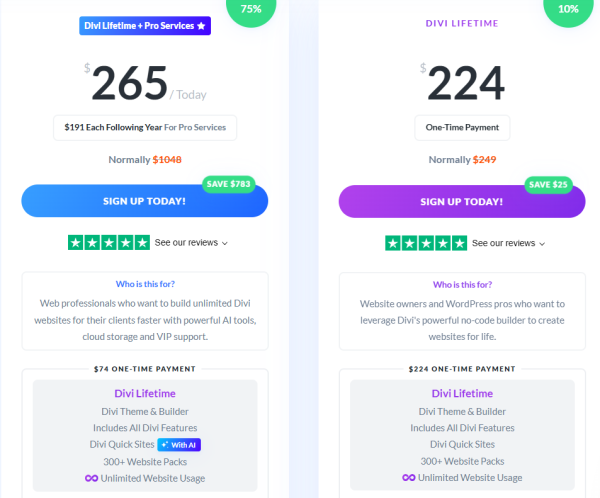Click the 75% discount circle badge
600x498 pixels.
click(x=251, y=9)
